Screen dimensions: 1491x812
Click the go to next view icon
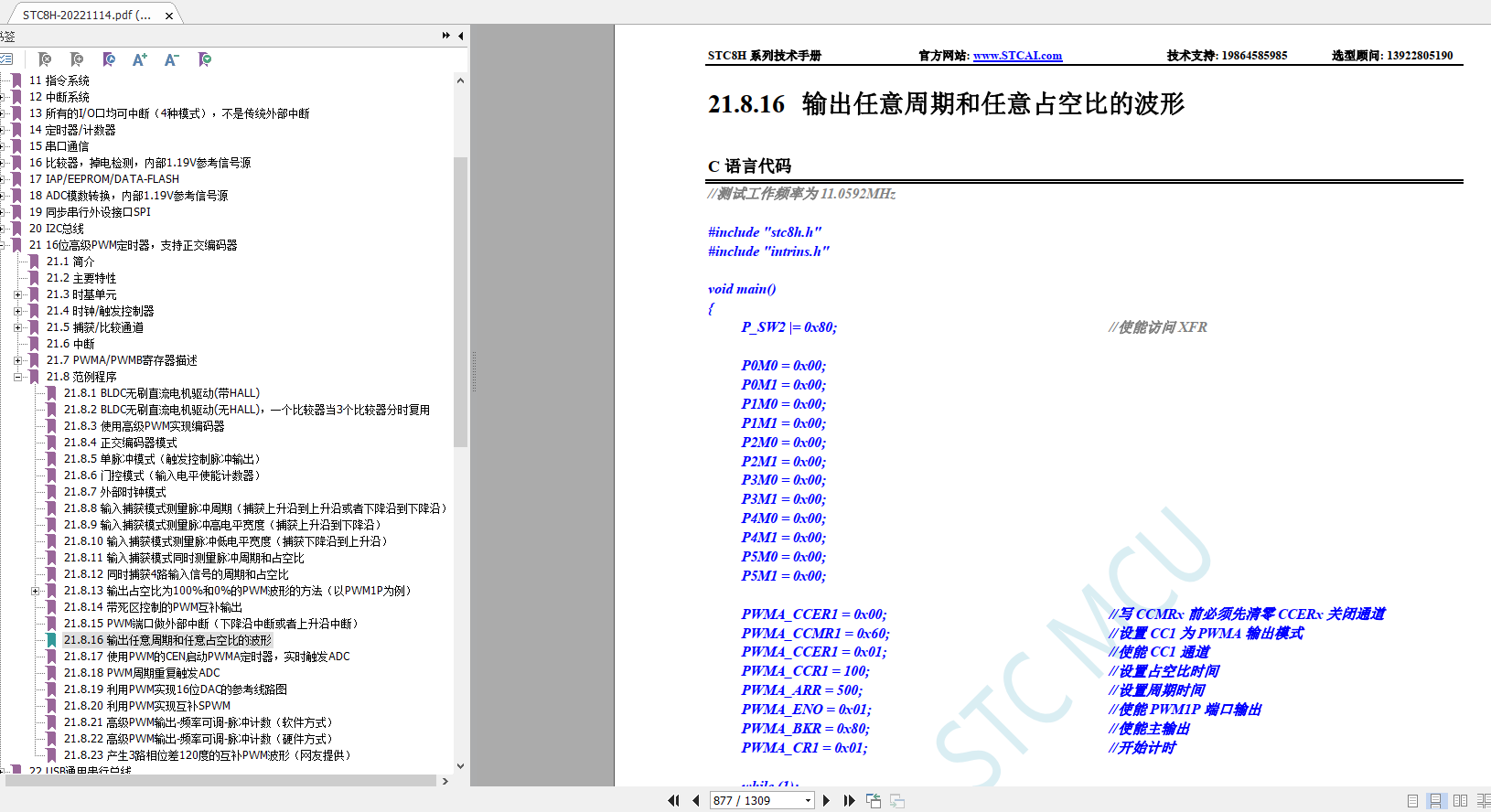point(897,800)
